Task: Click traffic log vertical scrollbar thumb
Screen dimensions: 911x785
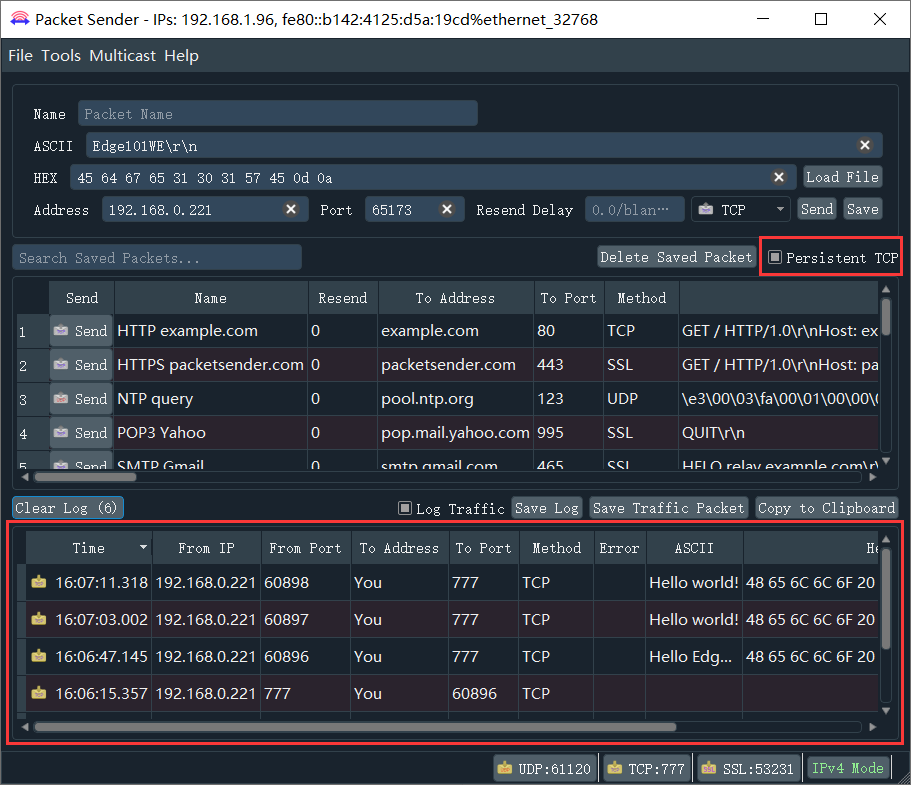Action: point(886,598)
